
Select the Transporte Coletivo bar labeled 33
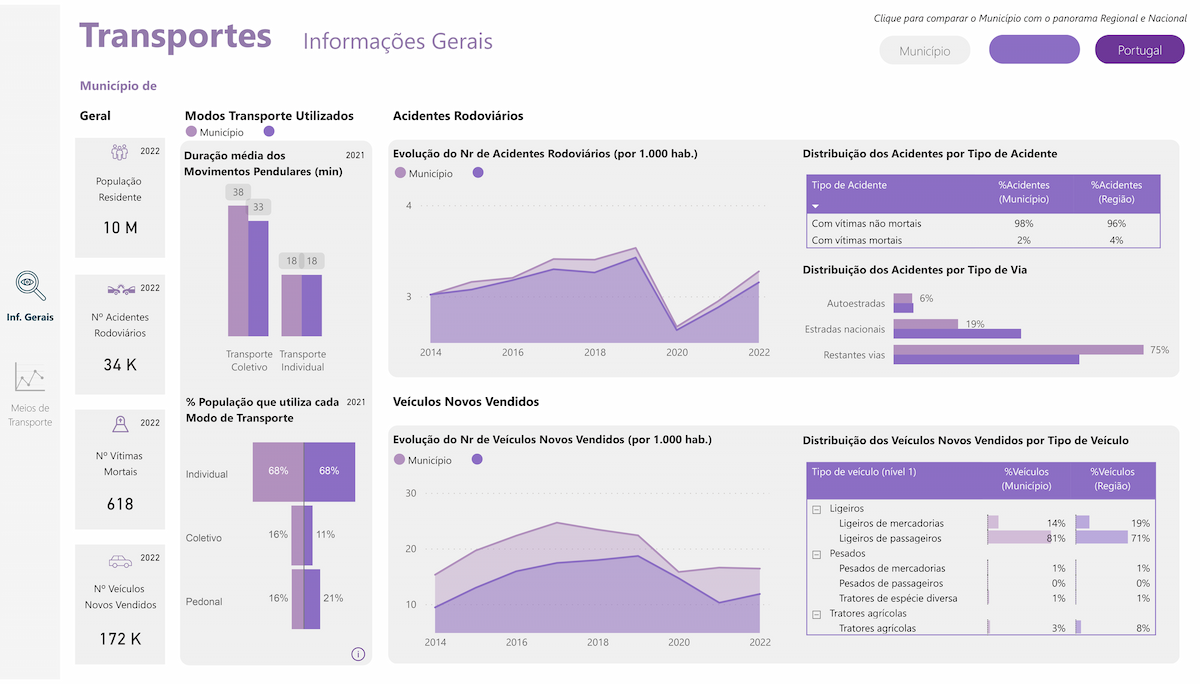(258, 278)
